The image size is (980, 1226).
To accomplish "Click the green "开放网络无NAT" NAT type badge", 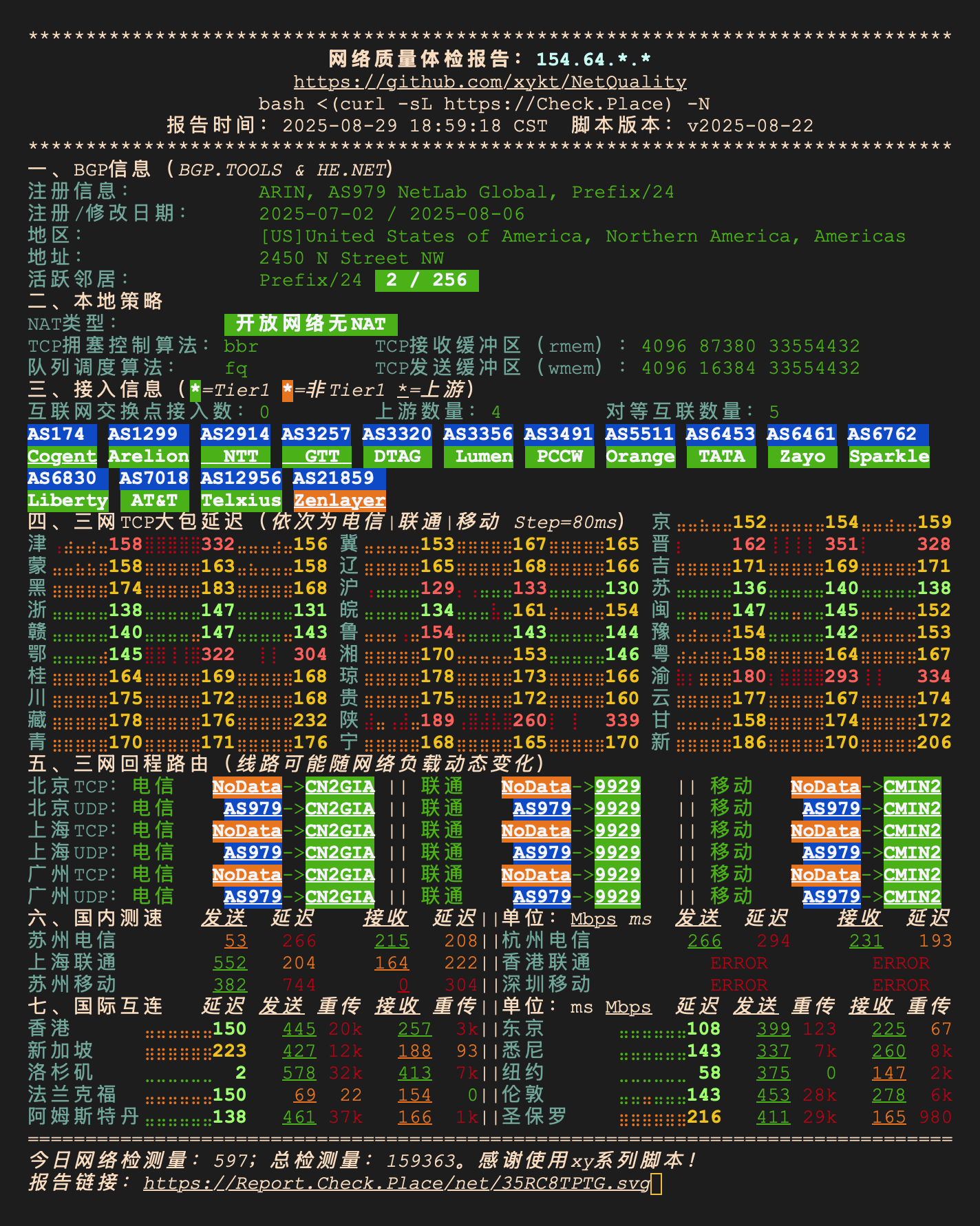I will tap(310, 324).
